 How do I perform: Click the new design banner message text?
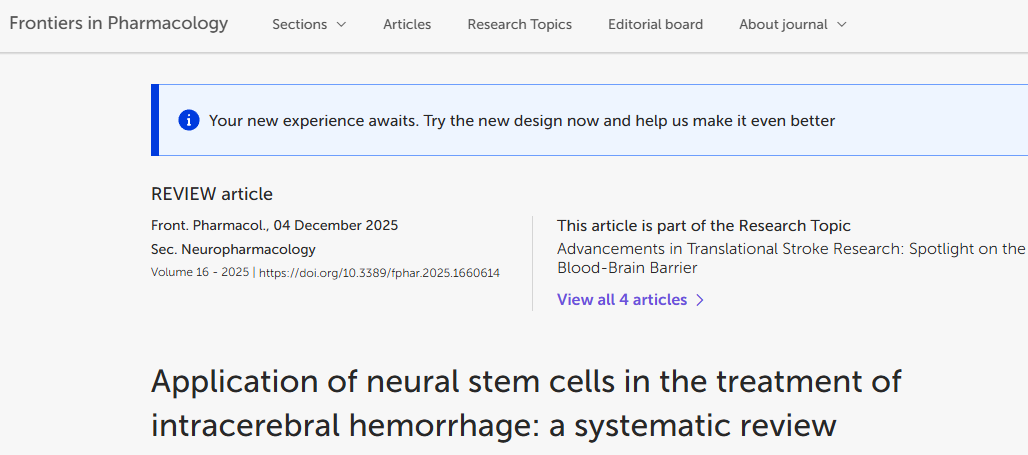(x=521, y=121)
